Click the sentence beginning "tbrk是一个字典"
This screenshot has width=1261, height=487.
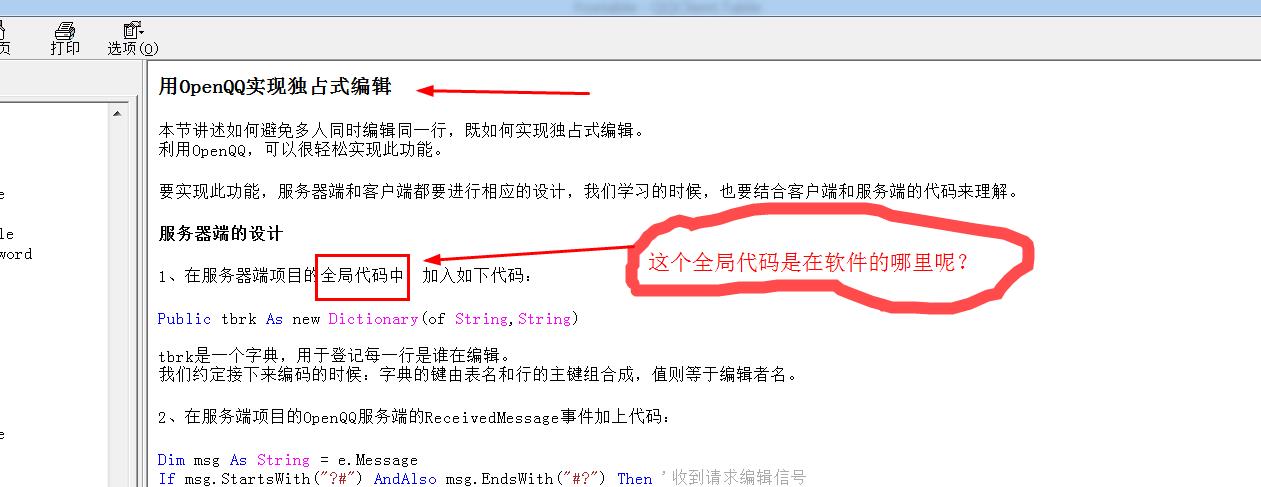335,355
